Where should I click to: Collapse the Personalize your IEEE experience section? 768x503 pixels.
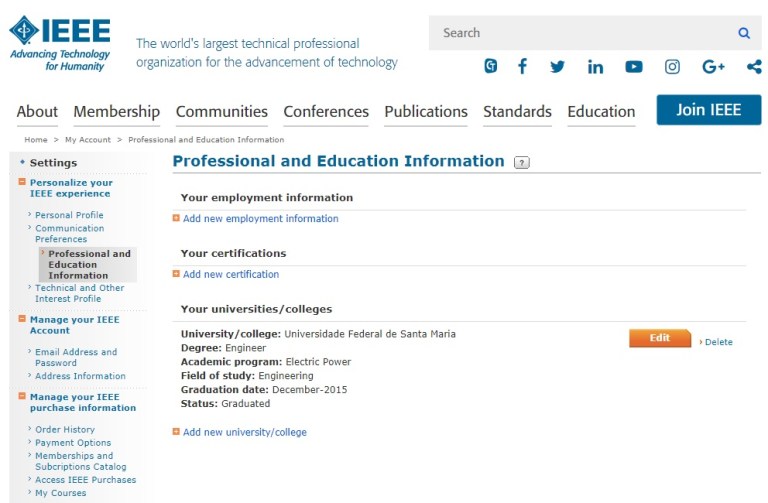(x=22, y=182)
